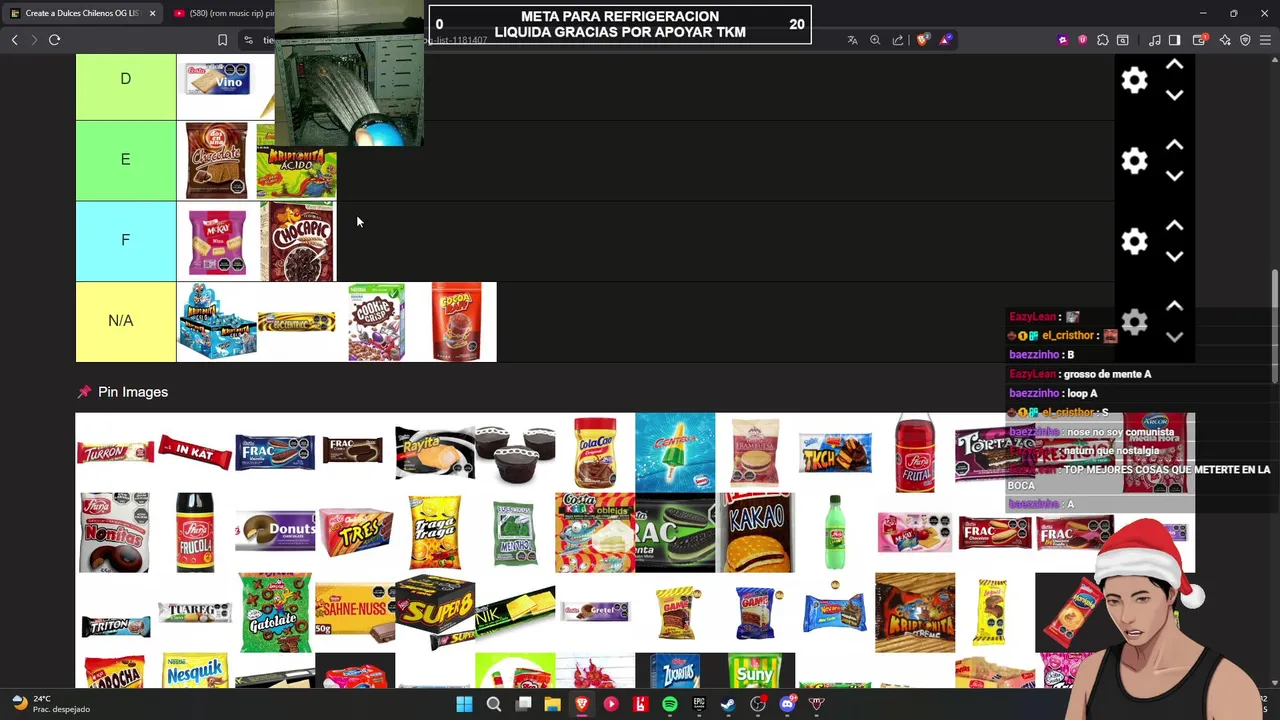Go back in browser
1280x720 pixels.
point(14,40)
